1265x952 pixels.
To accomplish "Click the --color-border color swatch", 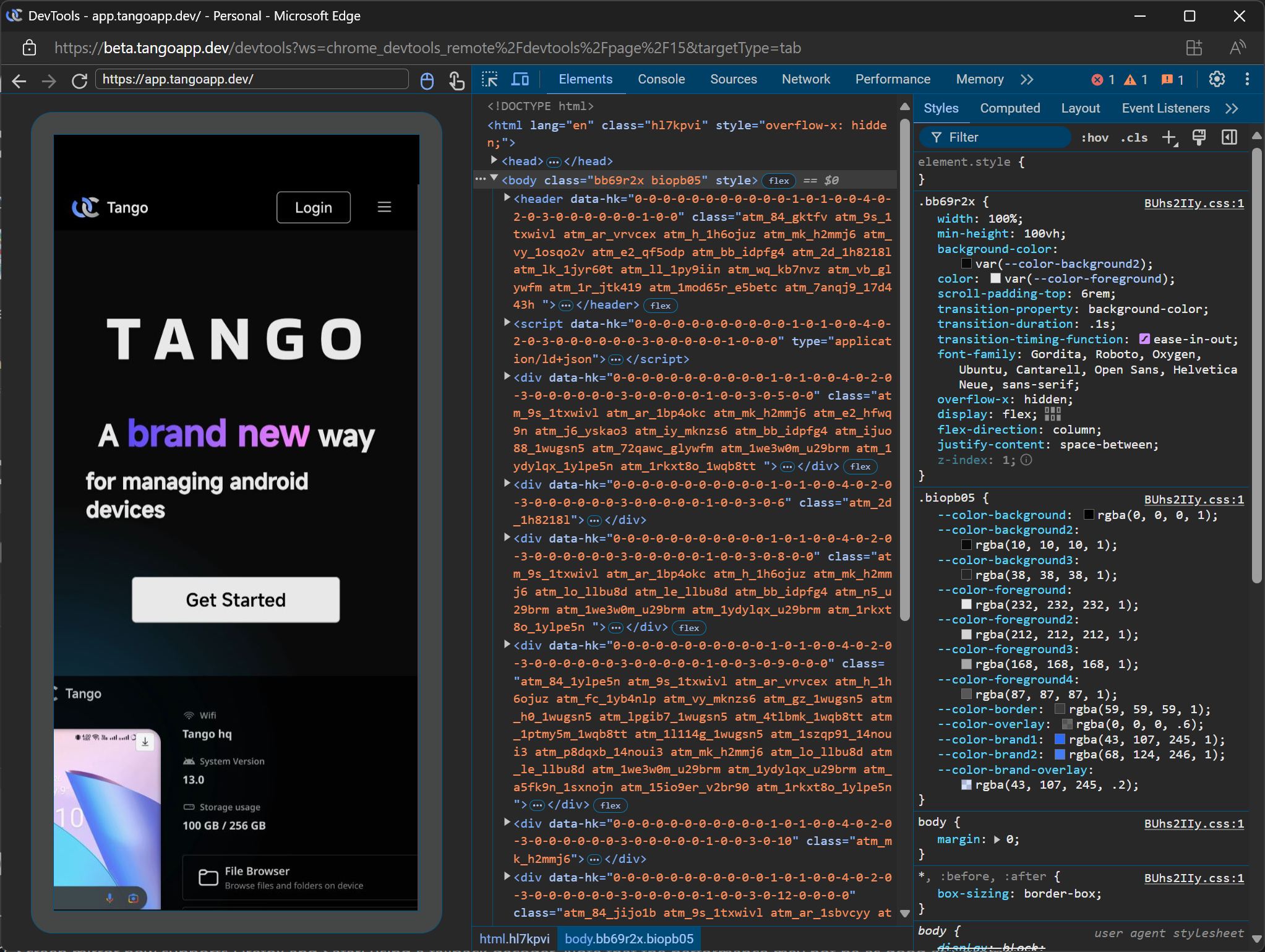I will (x=1060, y=710).
